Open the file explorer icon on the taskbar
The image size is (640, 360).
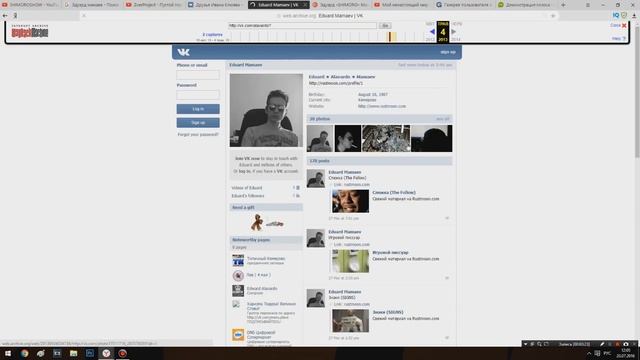pos(73,353)
